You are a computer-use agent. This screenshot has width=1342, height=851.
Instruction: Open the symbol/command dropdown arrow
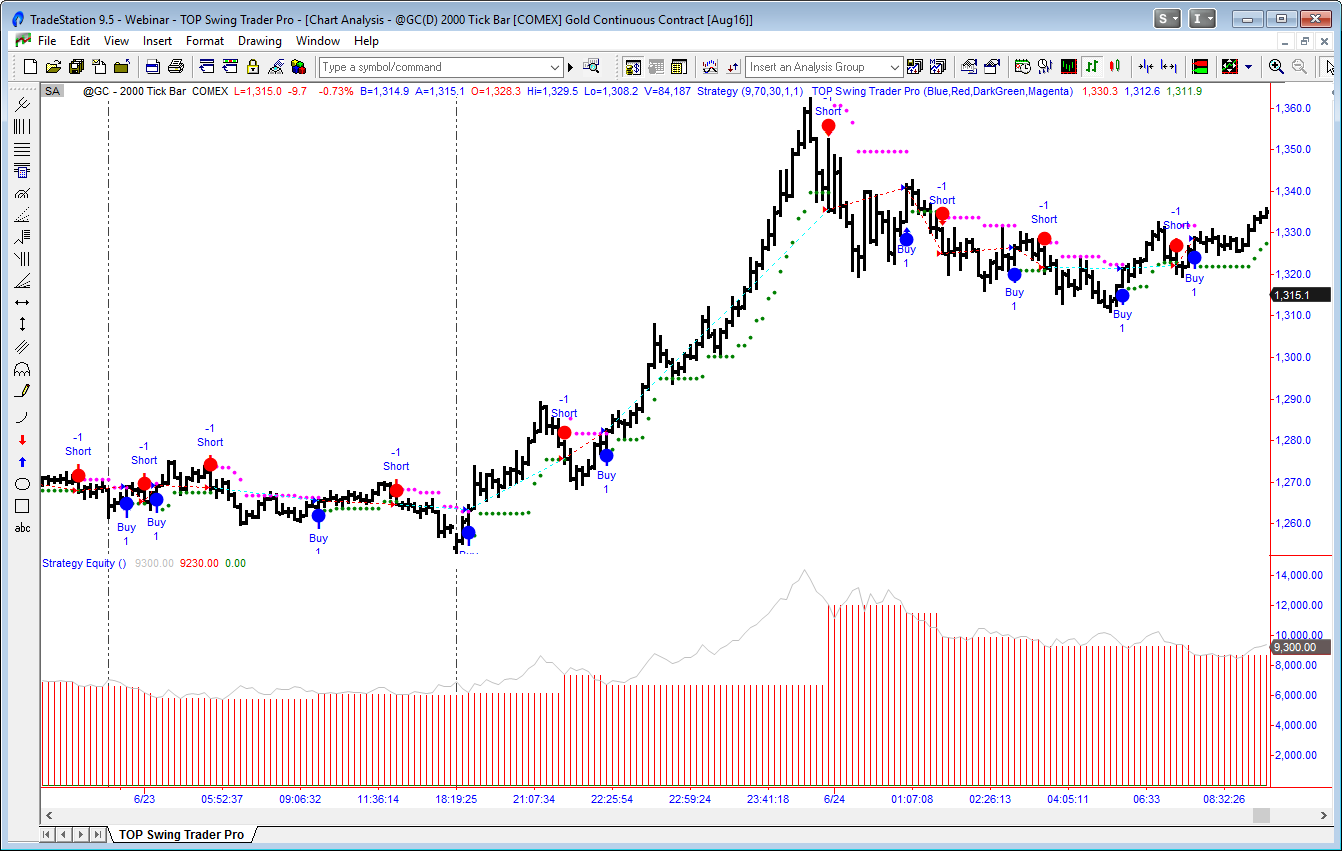click(x=555, y=67)
